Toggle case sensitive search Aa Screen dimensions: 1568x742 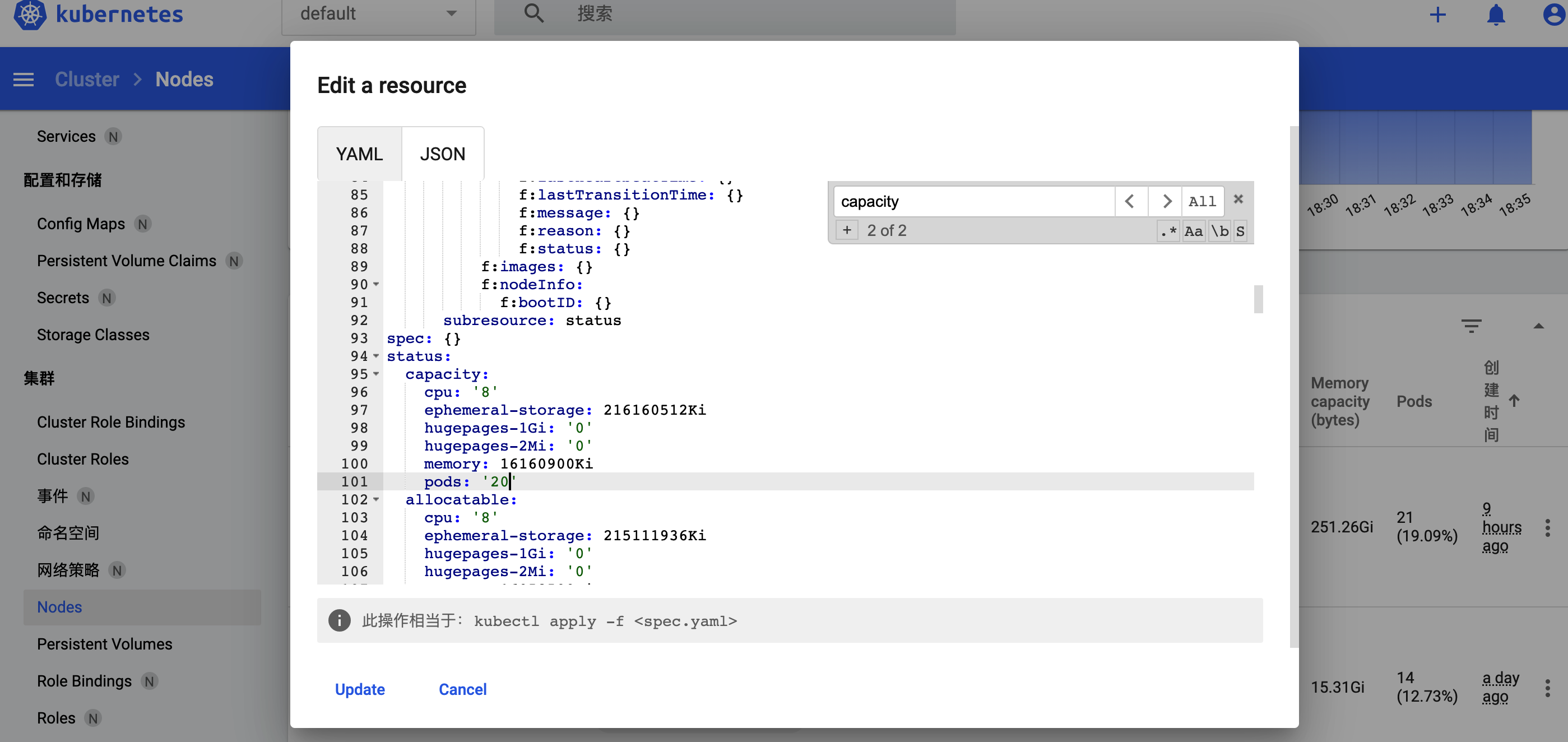click(1193, 231)
